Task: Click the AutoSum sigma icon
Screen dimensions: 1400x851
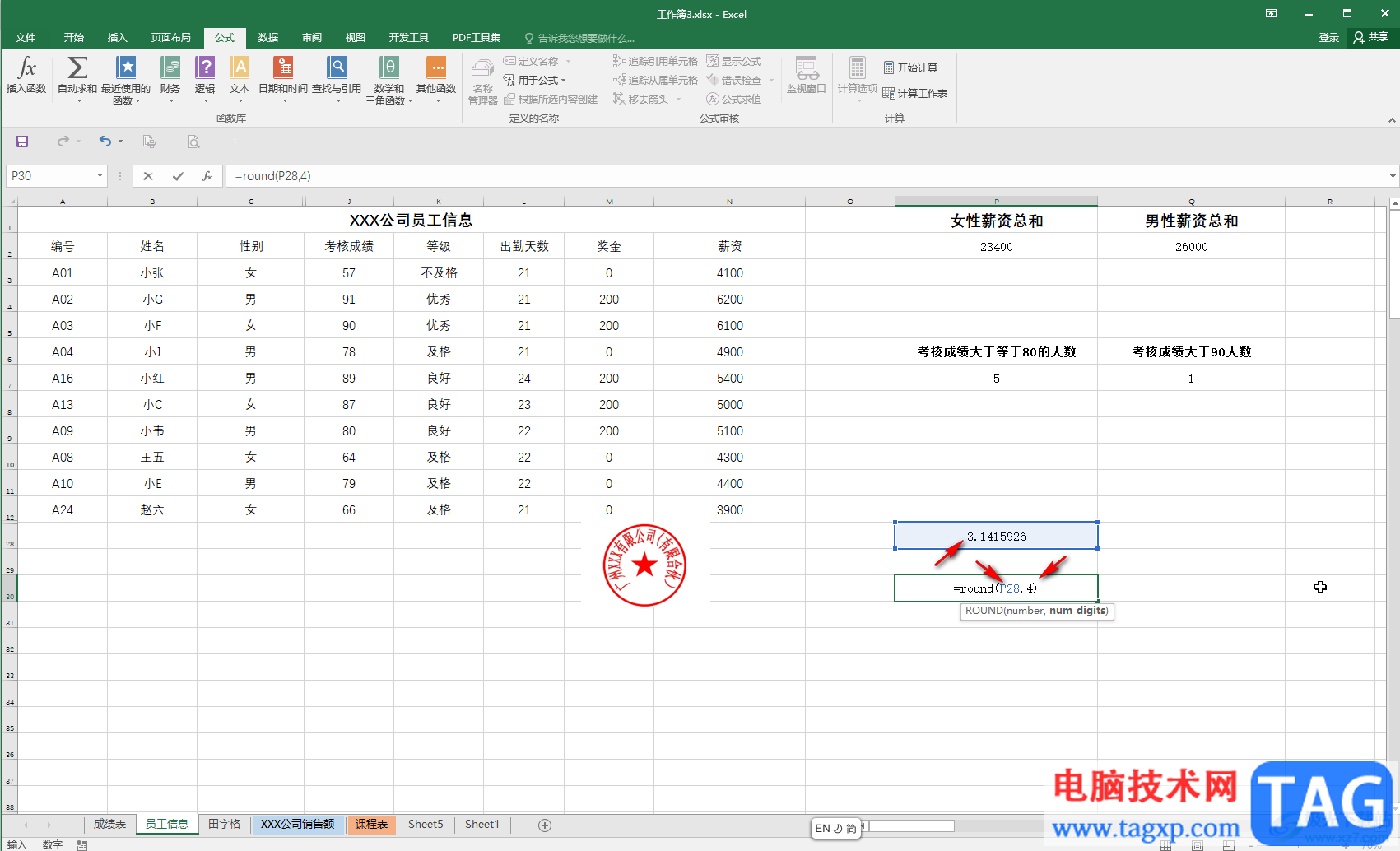Action: pyautogui.click(x=77, y=67)
